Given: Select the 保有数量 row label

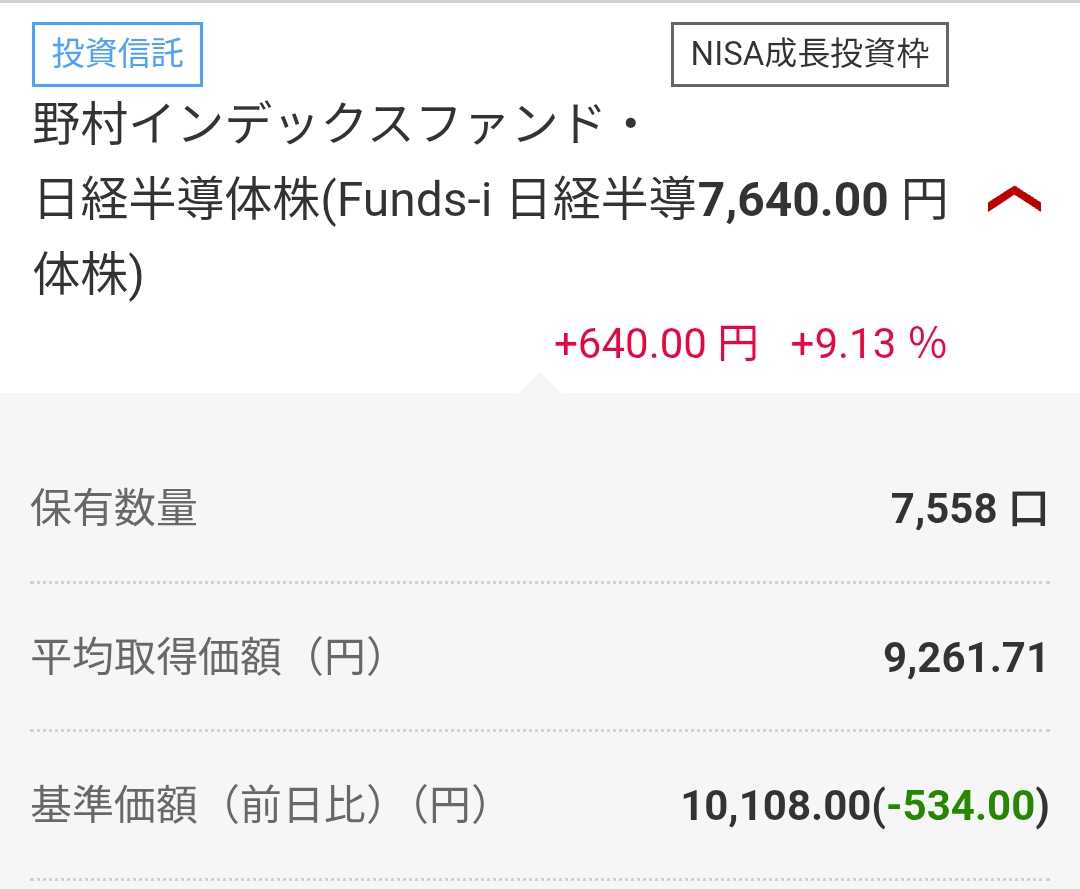Looking at the screenshot, I should tap(114, 509).
